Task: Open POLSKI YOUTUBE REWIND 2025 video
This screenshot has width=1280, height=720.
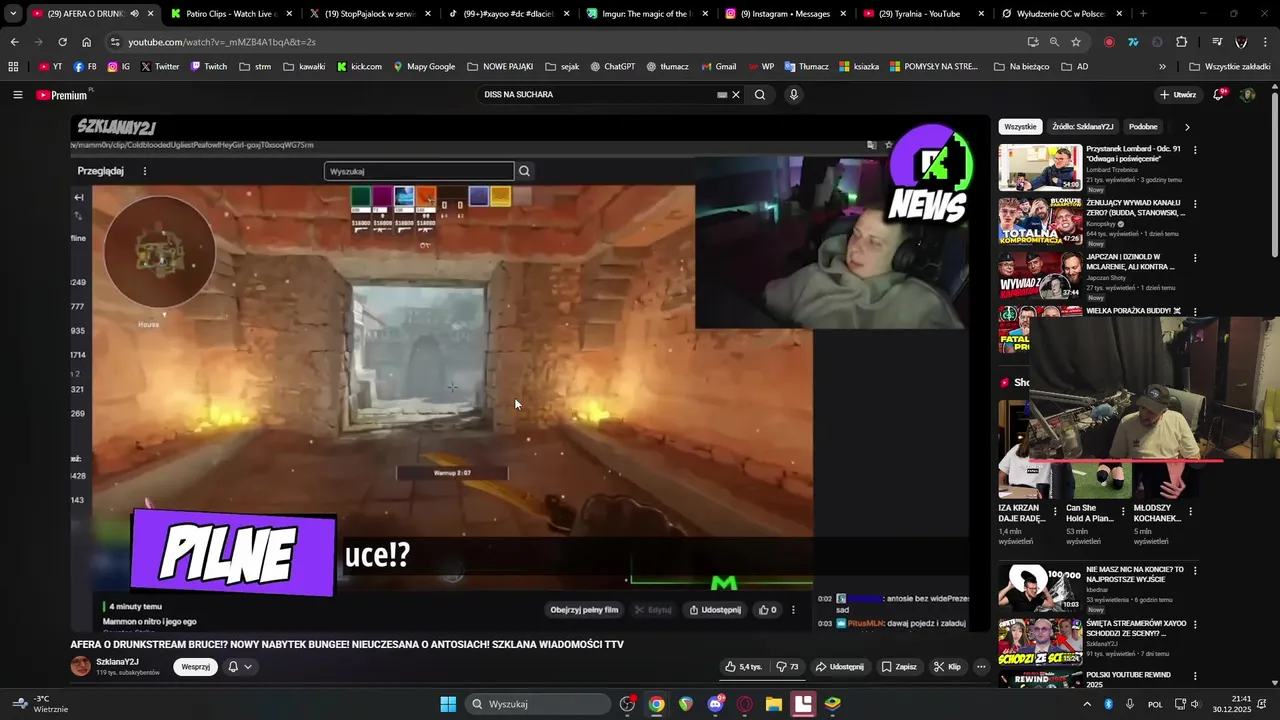Action: point(1128,680)
